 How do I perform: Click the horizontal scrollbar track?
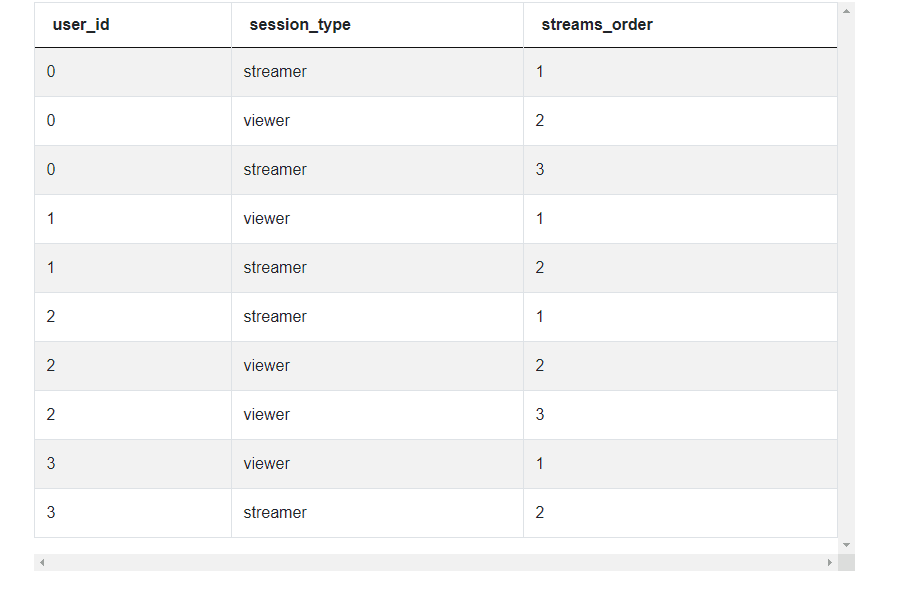point(435,563)
